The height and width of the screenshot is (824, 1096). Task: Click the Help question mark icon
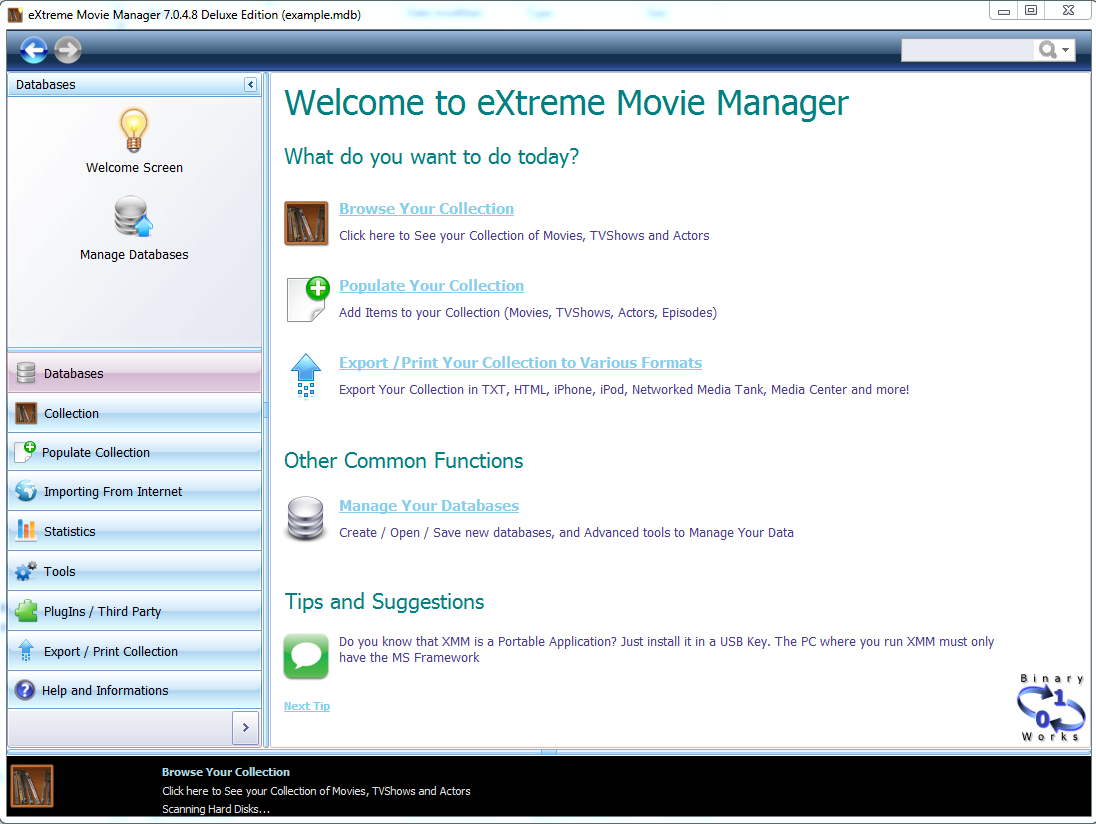pyautogui.click(x=25, y=691)
